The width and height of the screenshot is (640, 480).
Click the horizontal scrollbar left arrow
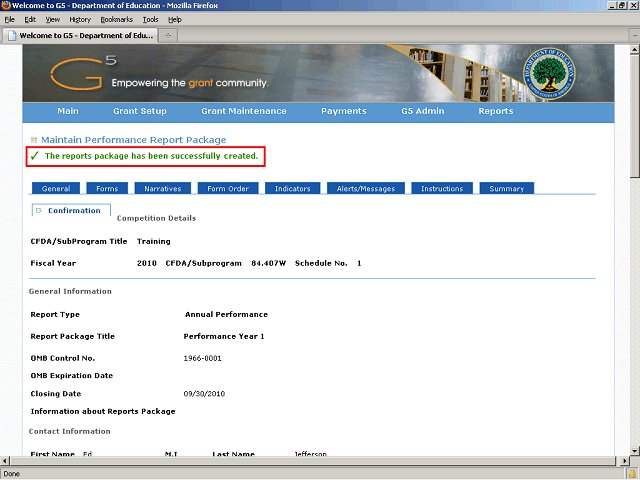(4, 461)
